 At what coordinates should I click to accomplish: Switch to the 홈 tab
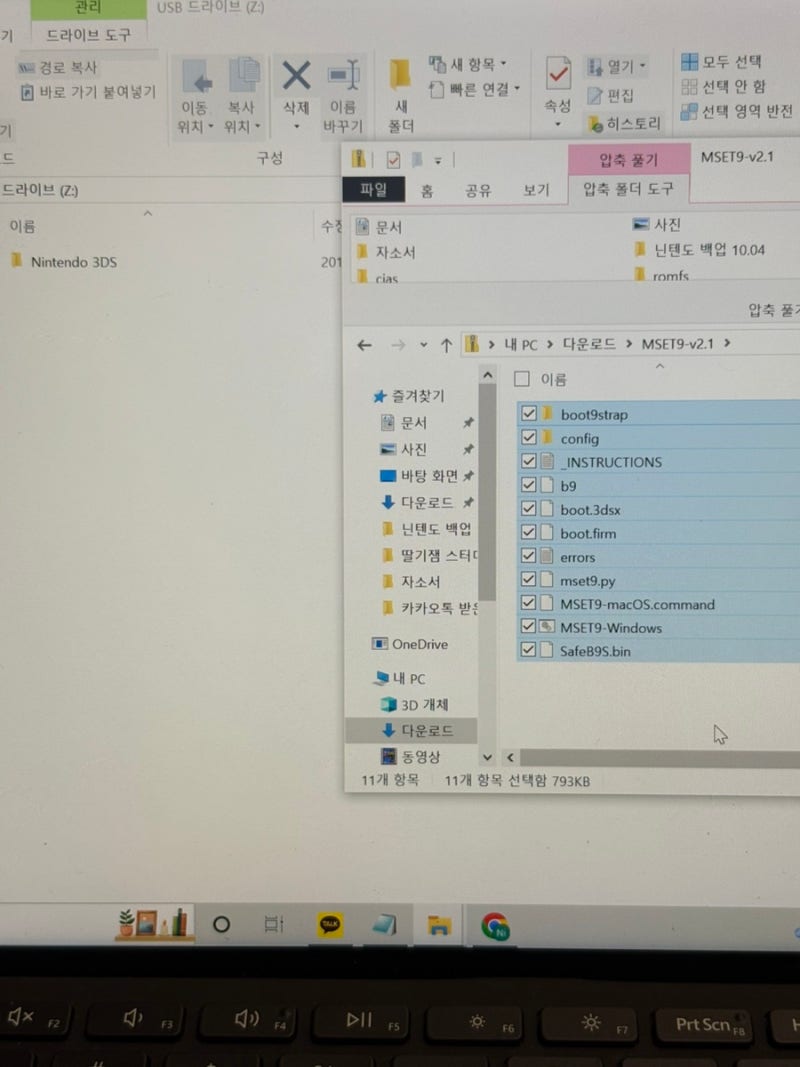click(427, 191)
